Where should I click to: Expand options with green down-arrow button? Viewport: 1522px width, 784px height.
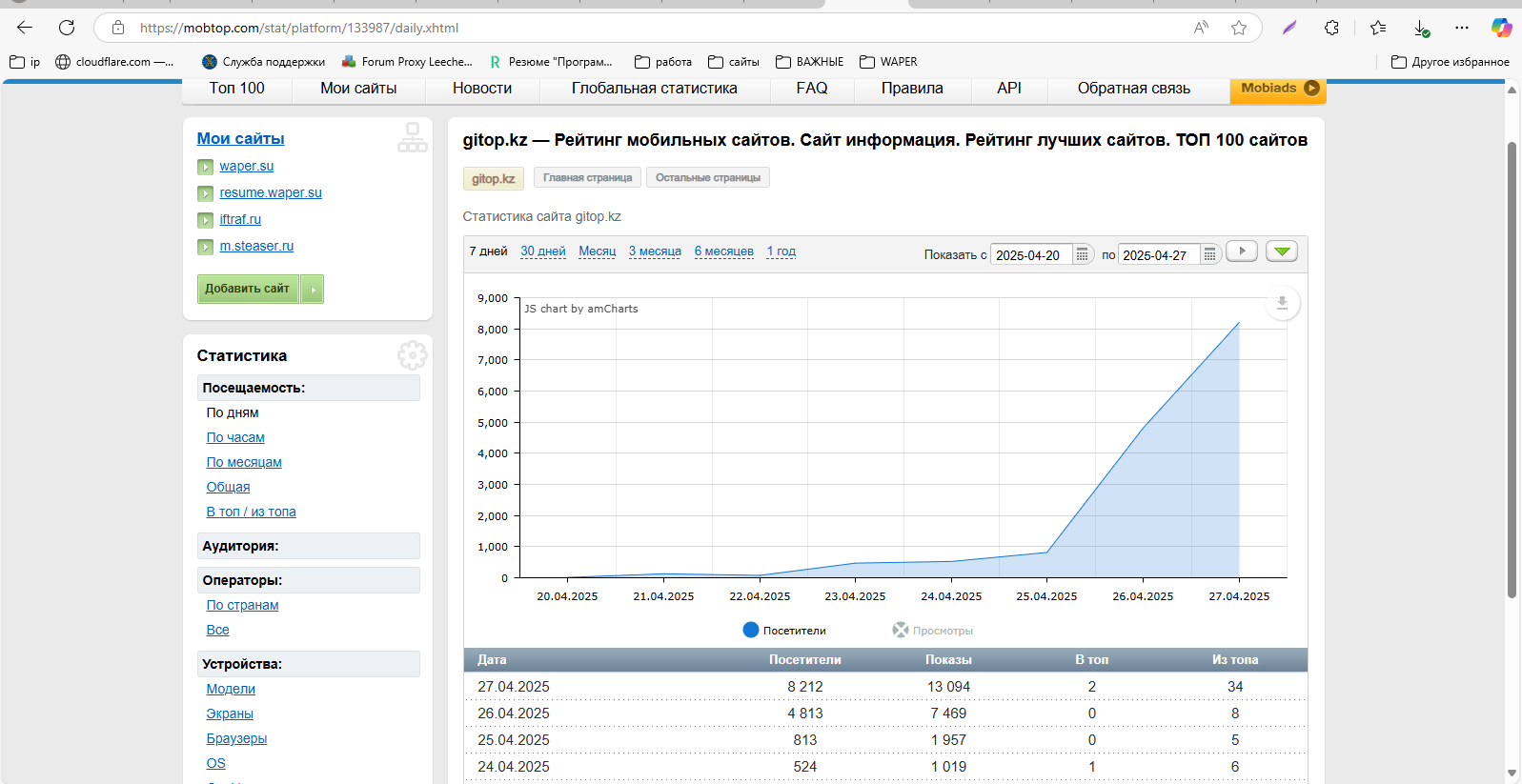pos(1282,251)
